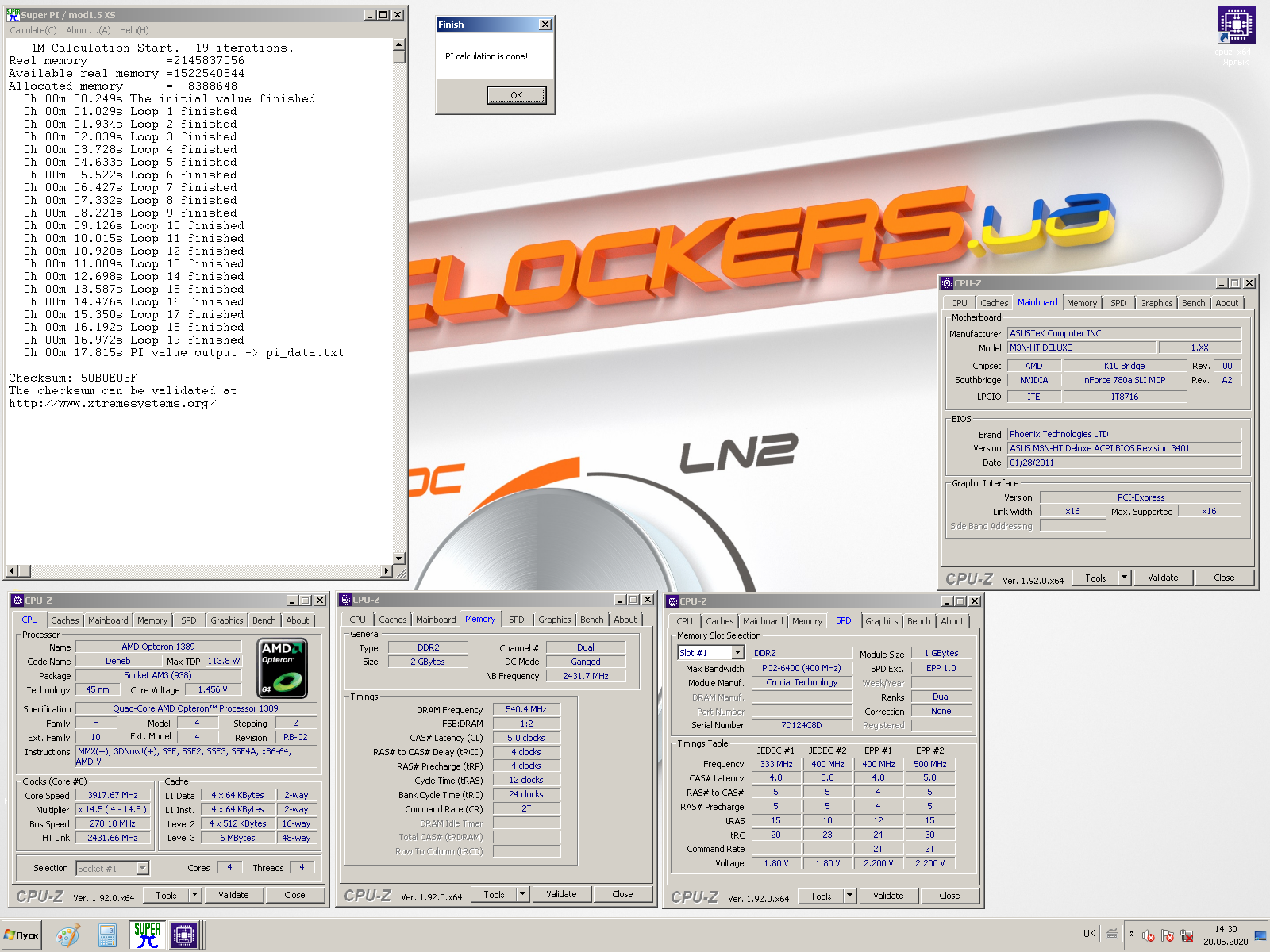Image resolution: width=1270 pixels, height=952 pixels.
Task: Click the title bar icon of CPU-Z SPD window
Action: click(x=672, y=601)
